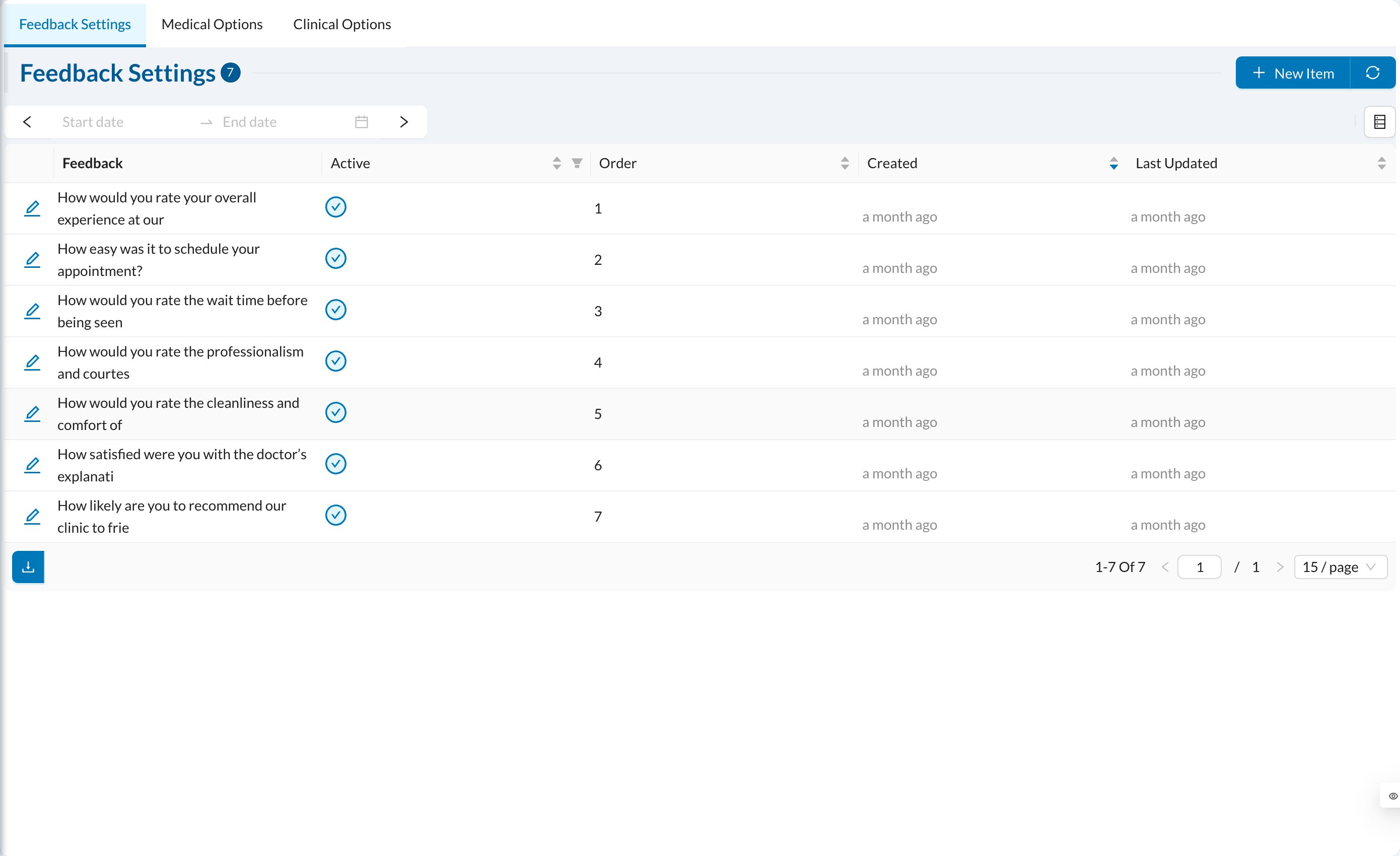Toggle active status for recommend clinic question

click(x=336, y=515)
